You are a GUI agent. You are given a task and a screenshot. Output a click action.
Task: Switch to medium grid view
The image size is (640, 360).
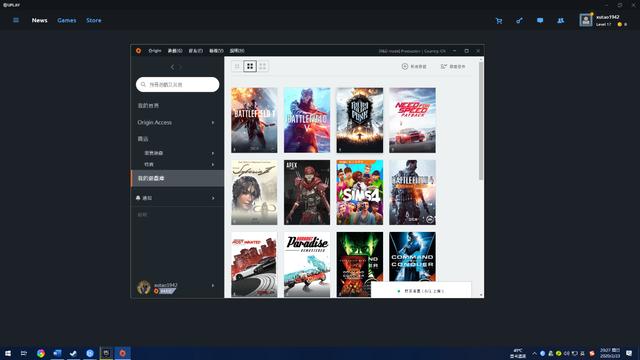(x=250, y=66)
